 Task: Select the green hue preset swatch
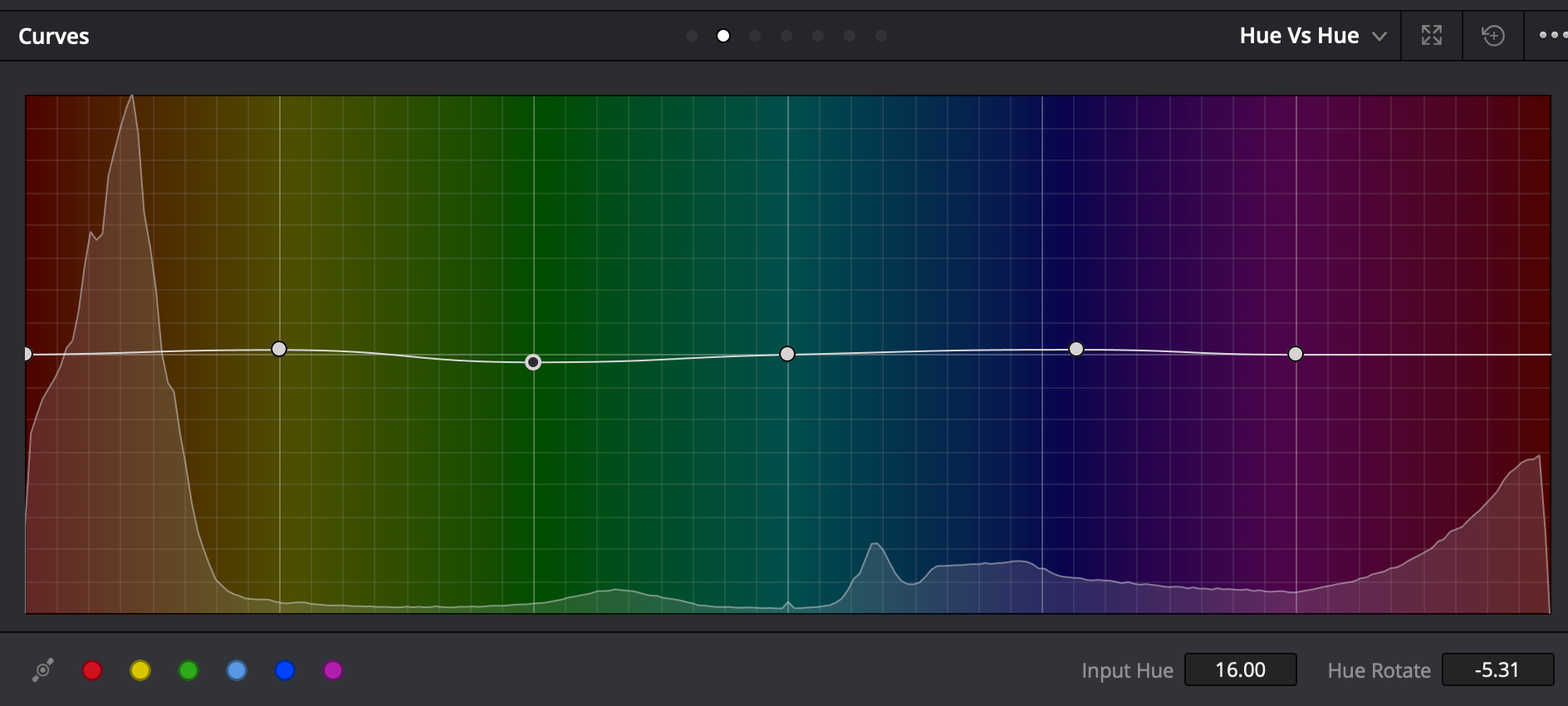pos(189,670)
